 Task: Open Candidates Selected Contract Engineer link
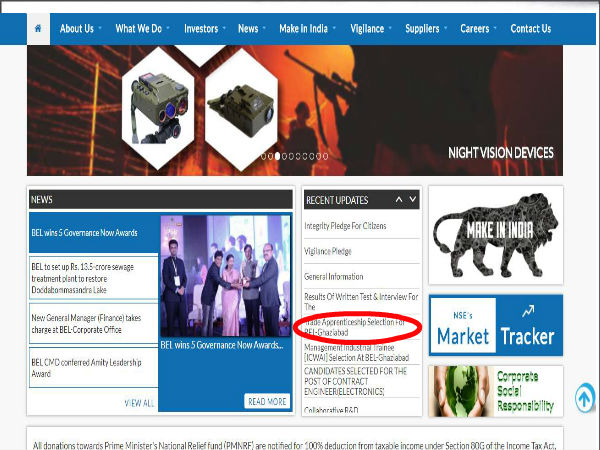pos(355,381)
